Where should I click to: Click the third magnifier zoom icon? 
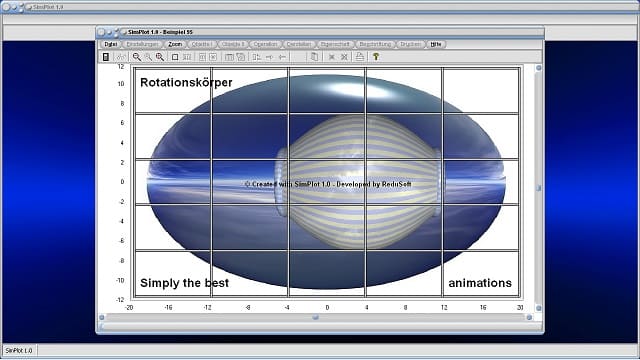point(160,57)
